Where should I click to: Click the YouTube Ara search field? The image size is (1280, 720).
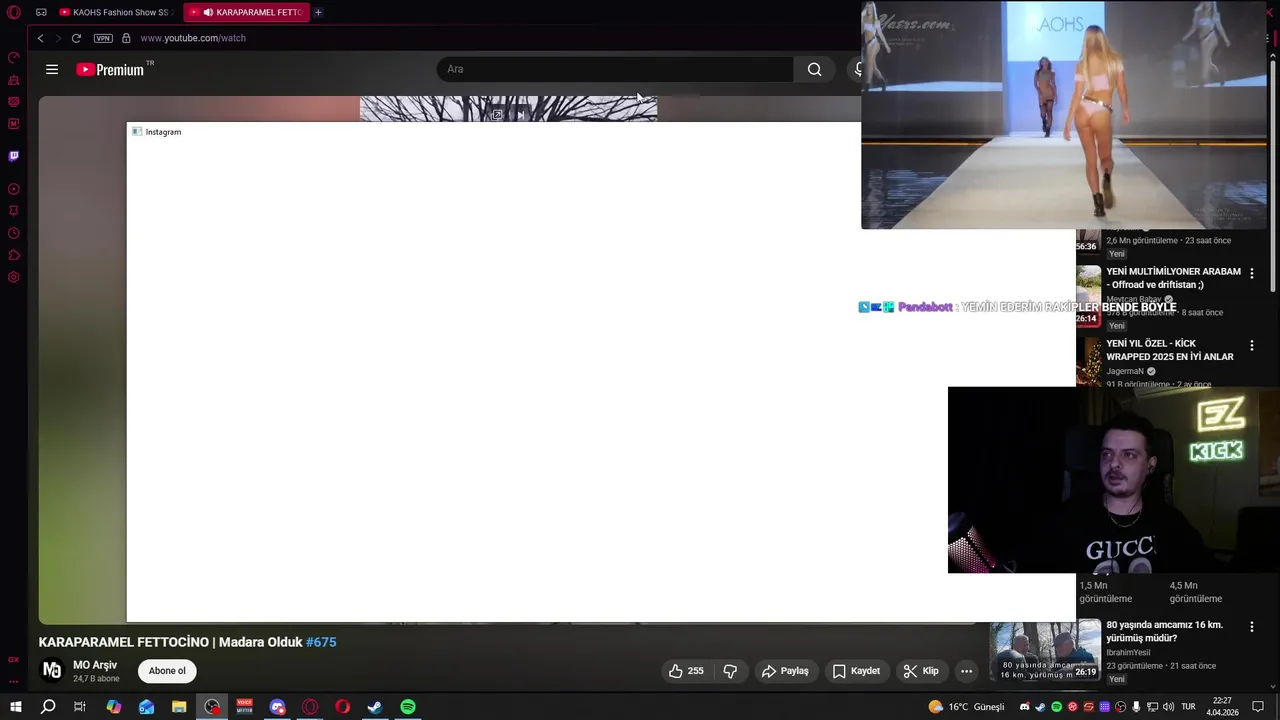[615, 69]
